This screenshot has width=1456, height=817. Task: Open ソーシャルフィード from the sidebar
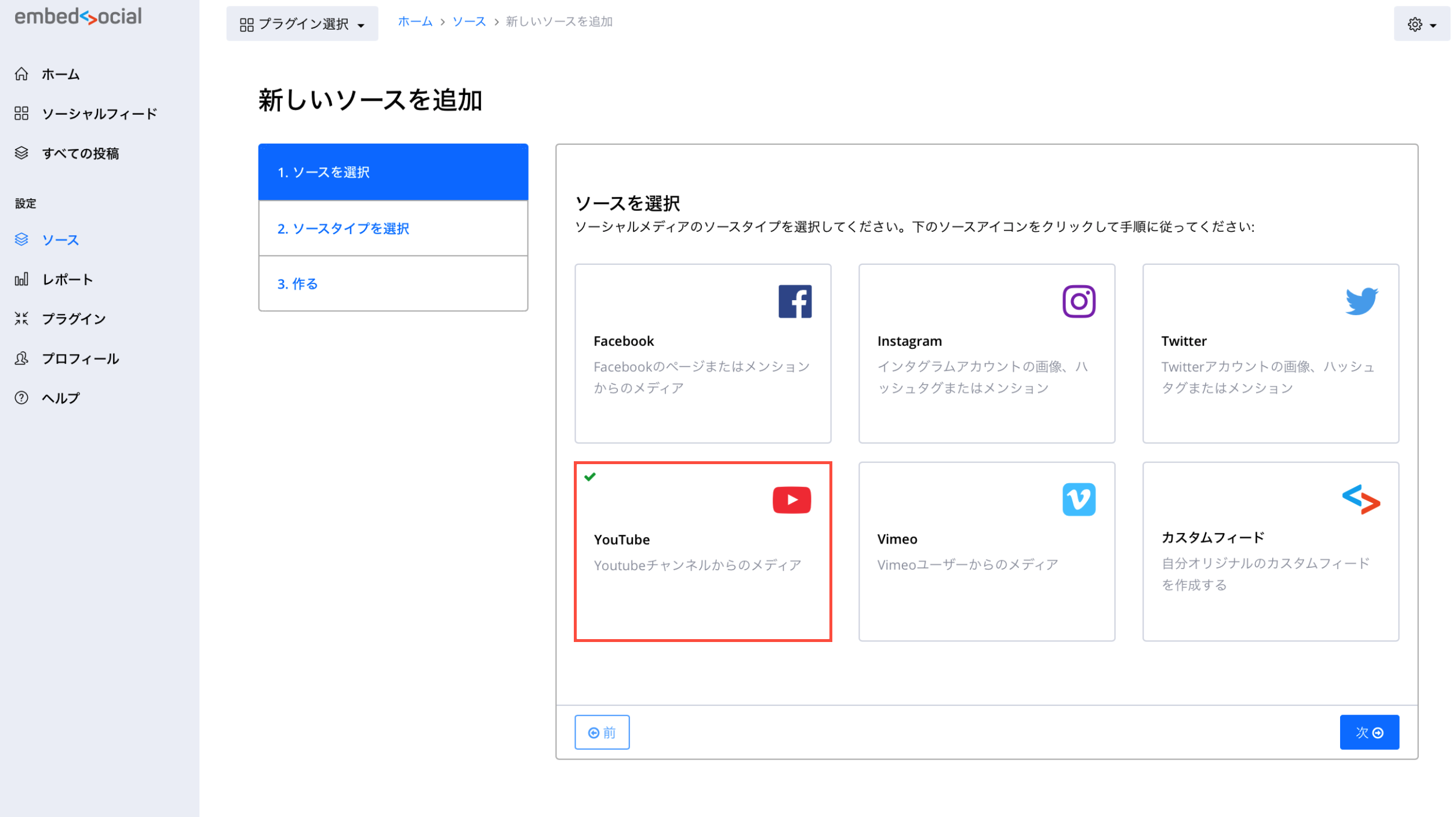tap(99, 114)
